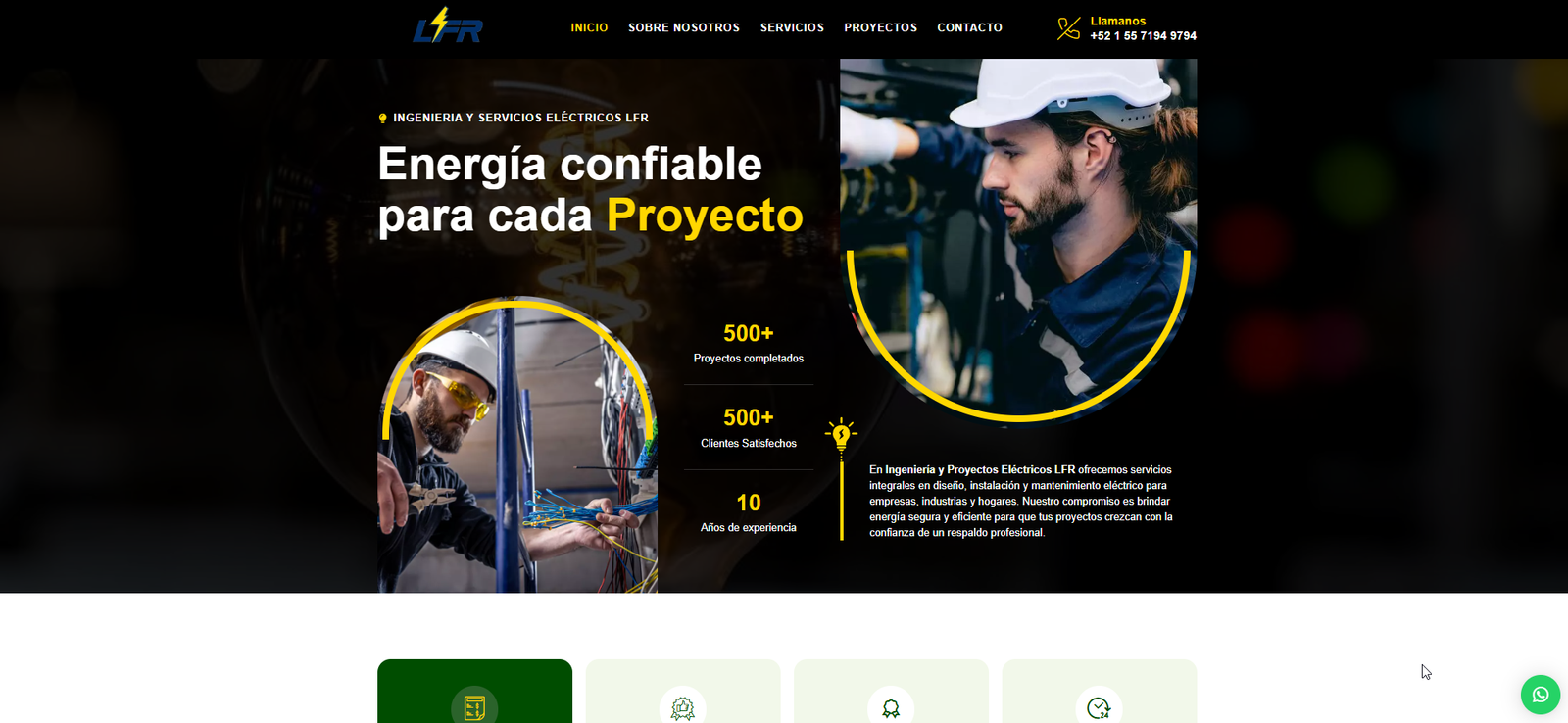Open the SERVICIOS menu item
The image size is (1568, 723).
[x=792, y=27]
